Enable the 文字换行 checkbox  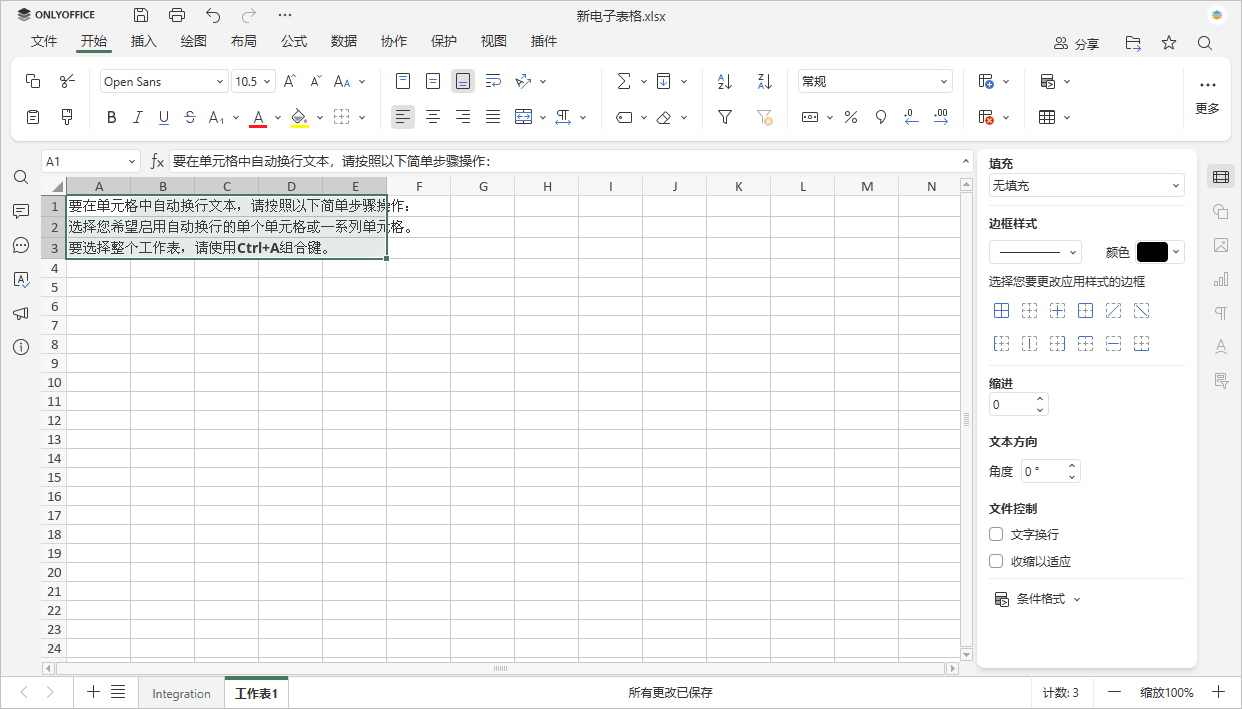[x=995, y=534]
